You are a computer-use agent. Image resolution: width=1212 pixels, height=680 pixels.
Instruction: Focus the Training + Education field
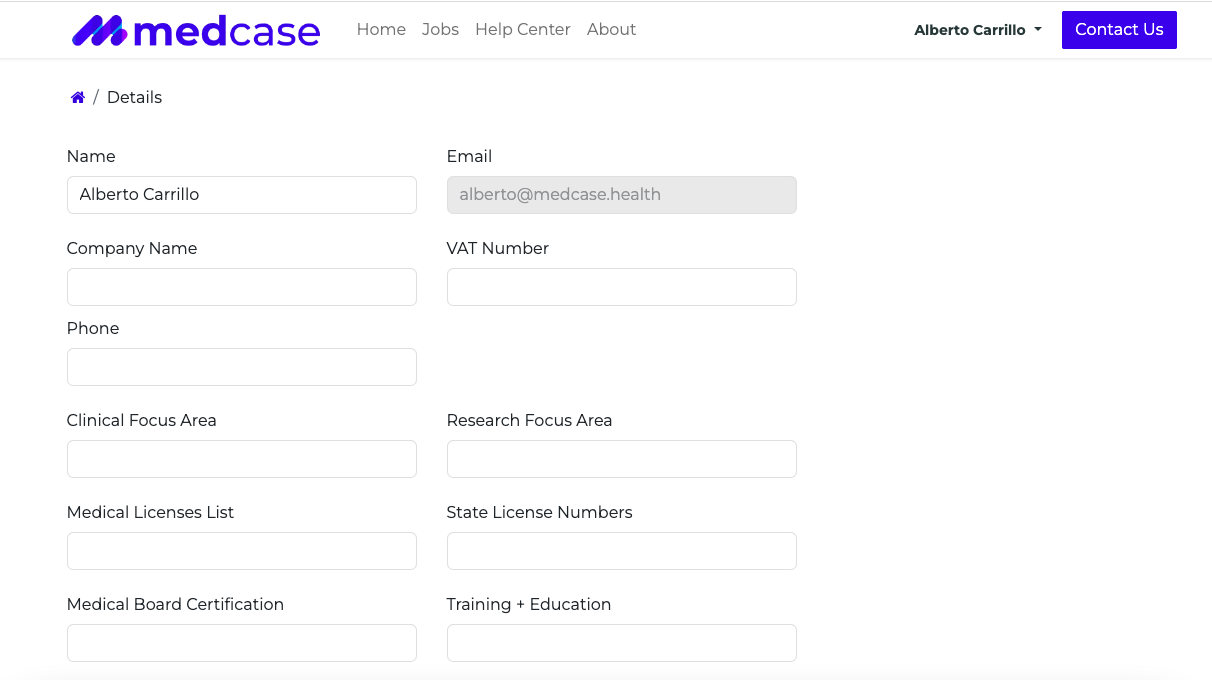pyautogui.click(x=622, y=643)
